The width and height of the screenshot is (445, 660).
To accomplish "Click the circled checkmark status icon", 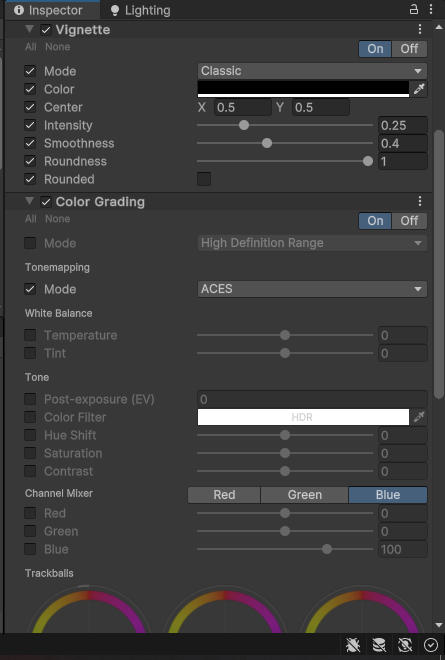I will pyautogui.click(x=431, y=645).
